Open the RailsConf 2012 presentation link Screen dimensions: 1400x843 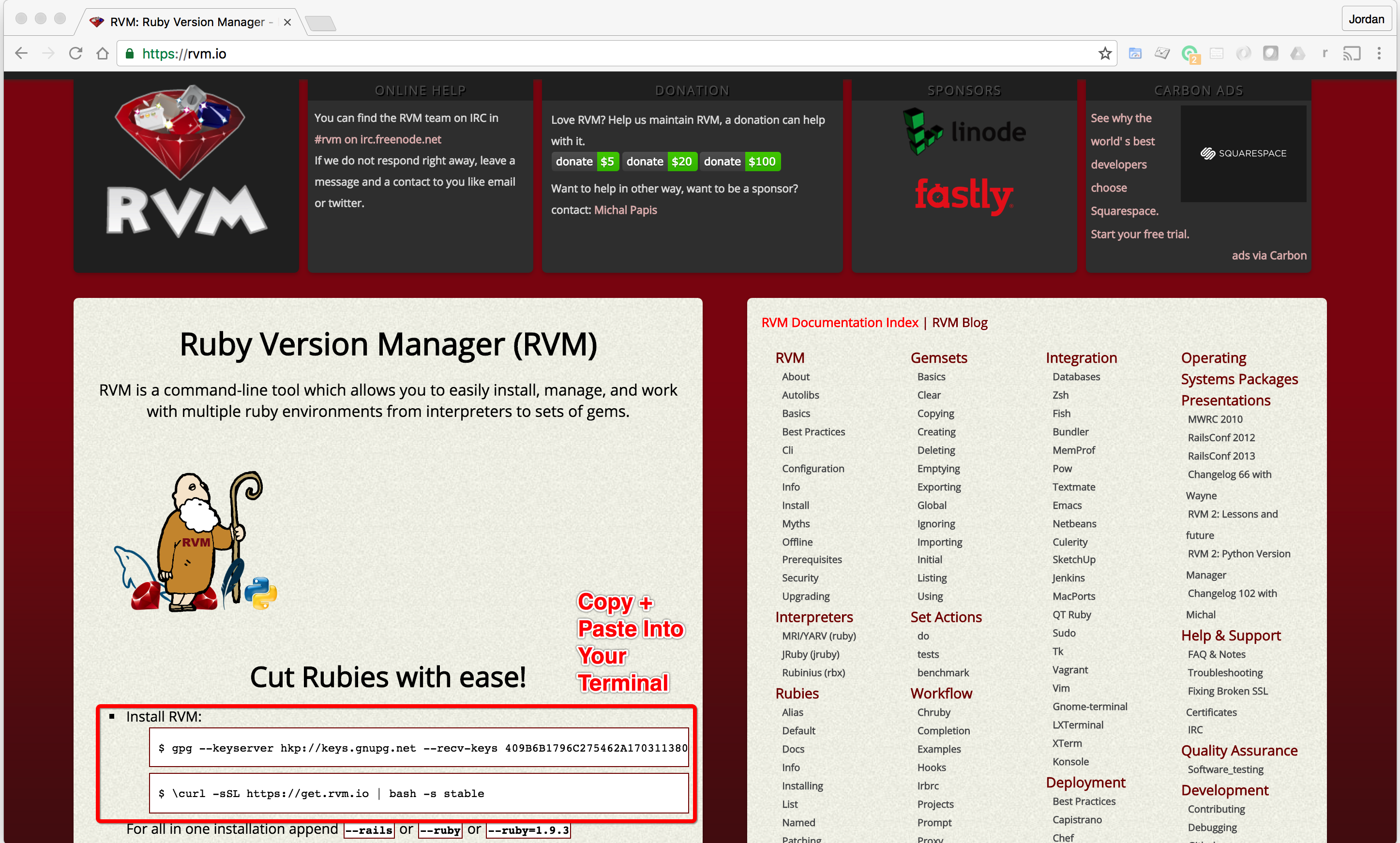1221,437
